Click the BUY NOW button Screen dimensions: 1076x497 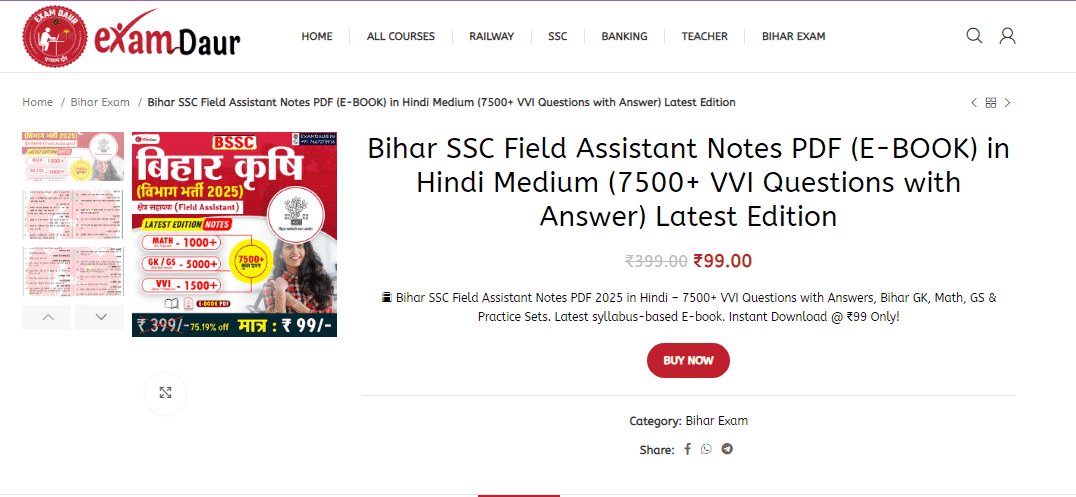688,360
